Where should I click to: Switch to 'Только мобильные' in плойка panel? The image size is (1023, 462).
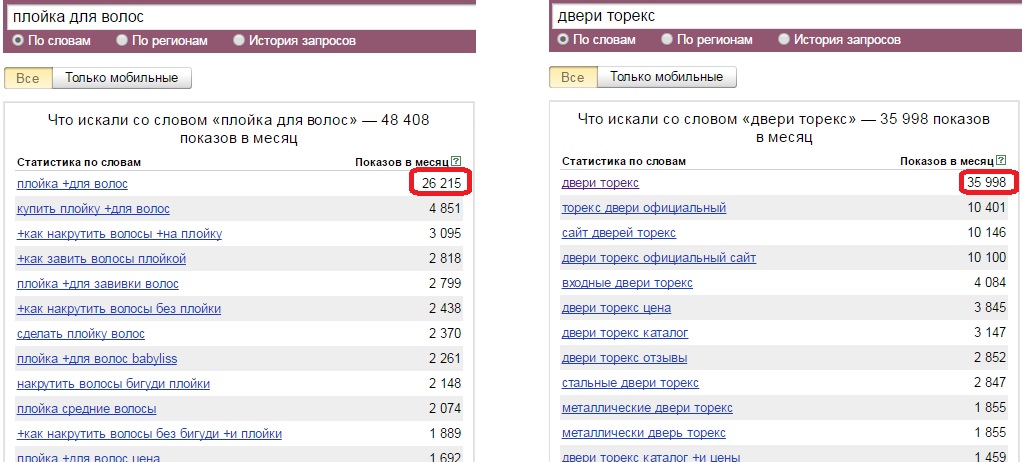121,78
